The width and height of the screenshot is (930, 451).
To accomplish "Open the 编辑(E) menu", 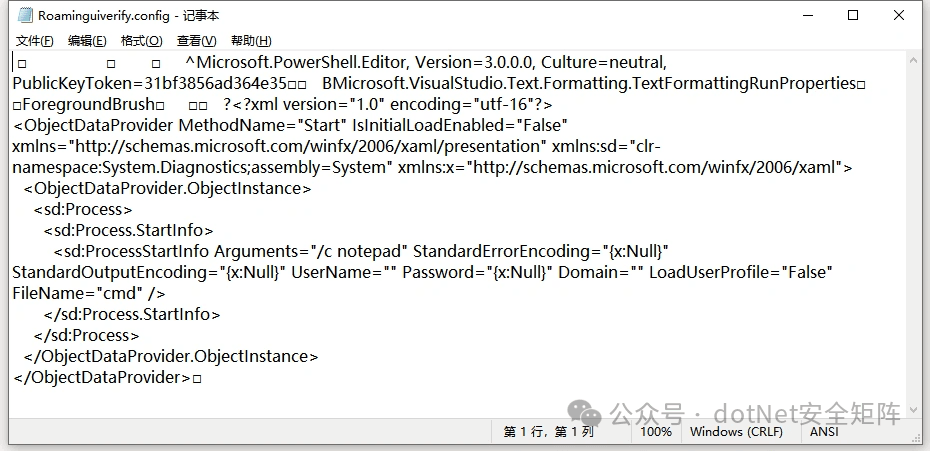I will pyautogui.click(x=87, y=41).
